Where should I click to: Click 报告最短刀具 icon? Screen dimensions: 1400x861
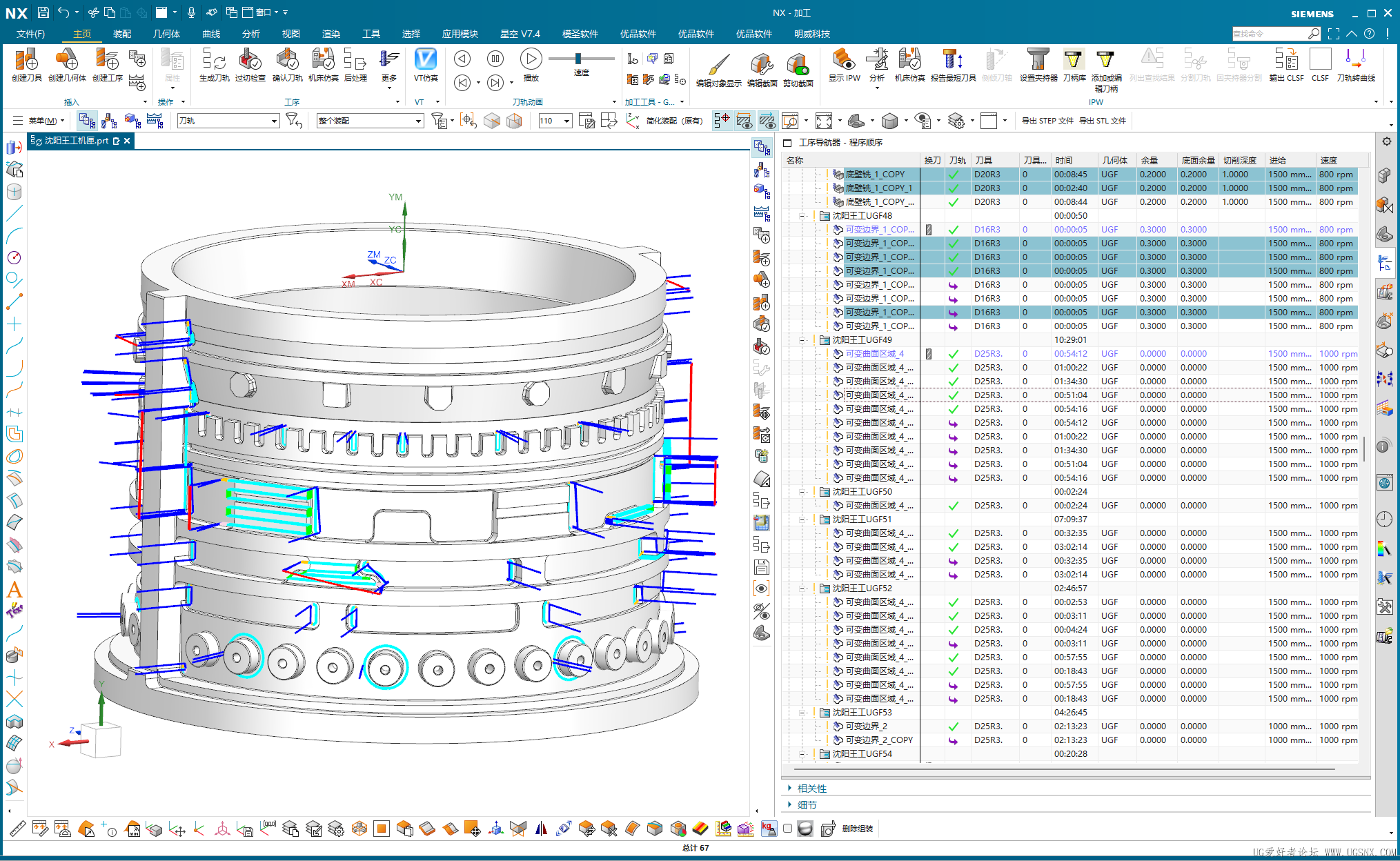pos(953,65)
